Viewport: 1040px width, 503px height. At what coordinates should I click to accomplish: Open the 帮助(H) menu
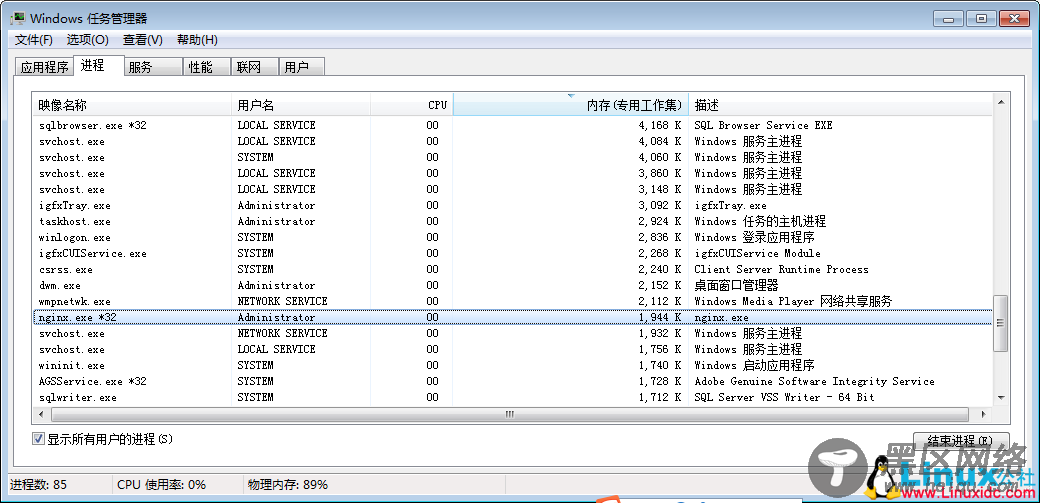click(197, 40)
